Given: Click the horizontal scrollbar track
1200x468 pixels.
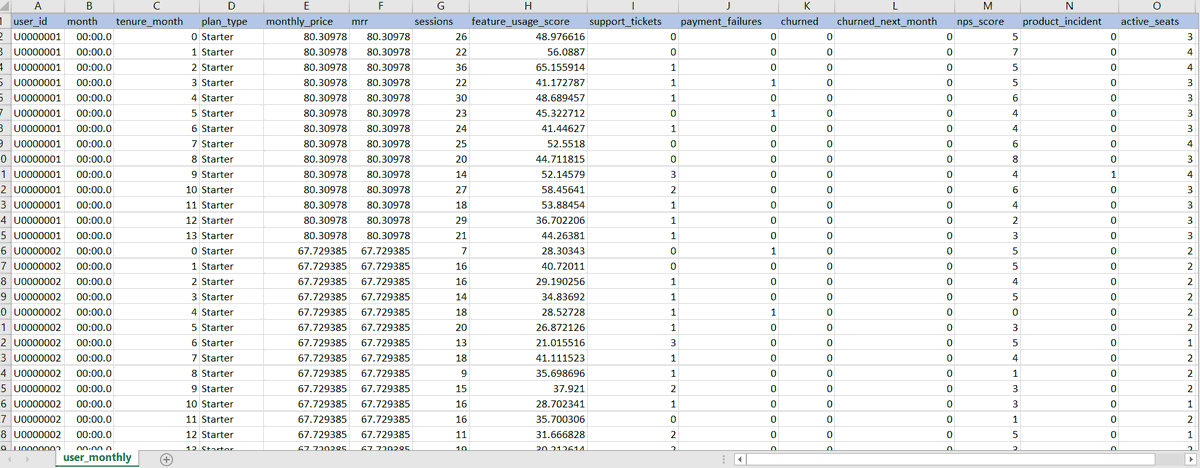Looking at the screenshot, I should [965, 459].
